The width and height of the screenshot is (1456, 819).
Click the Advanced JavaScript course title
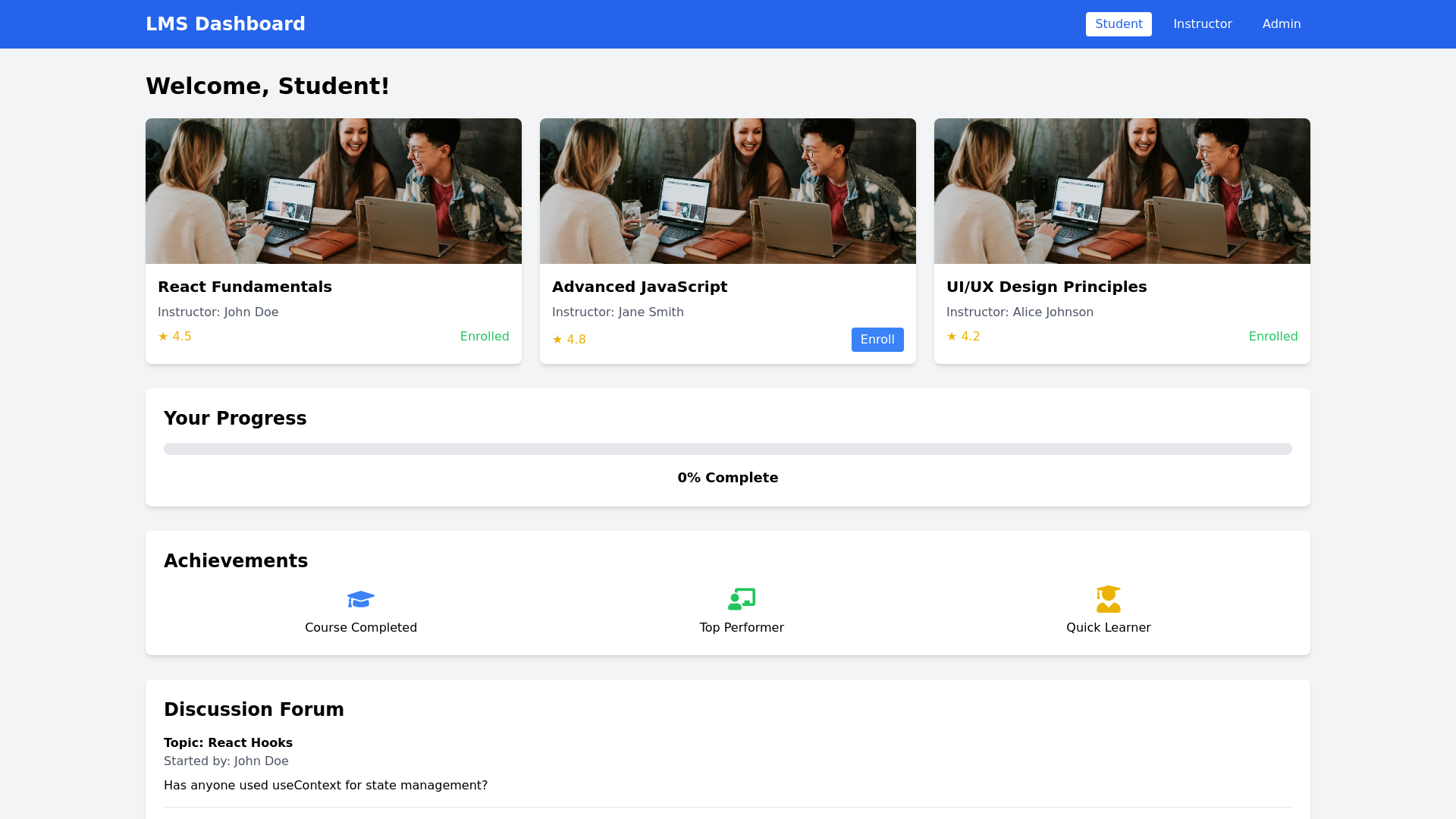[x=639, y=287]
